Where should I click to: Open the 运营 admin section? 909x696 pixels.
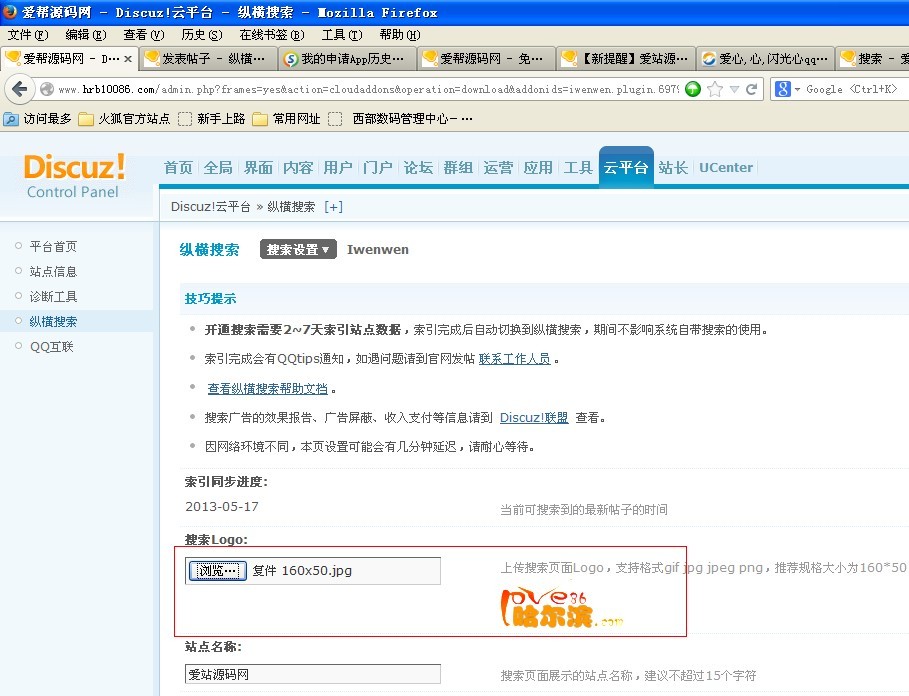coord(498,167)
